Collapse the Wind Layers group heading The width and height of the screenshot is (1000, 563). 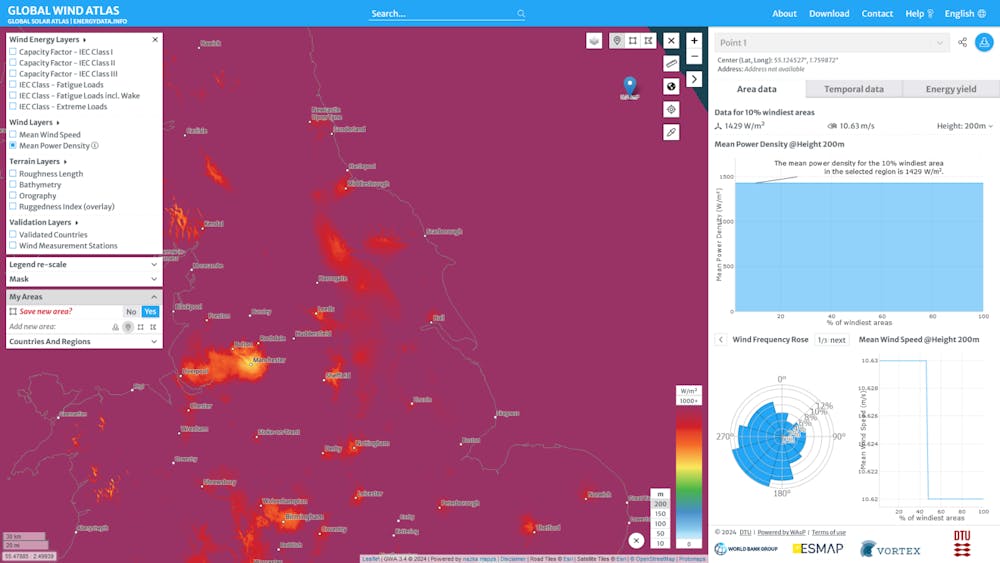(x=34, y=122)
